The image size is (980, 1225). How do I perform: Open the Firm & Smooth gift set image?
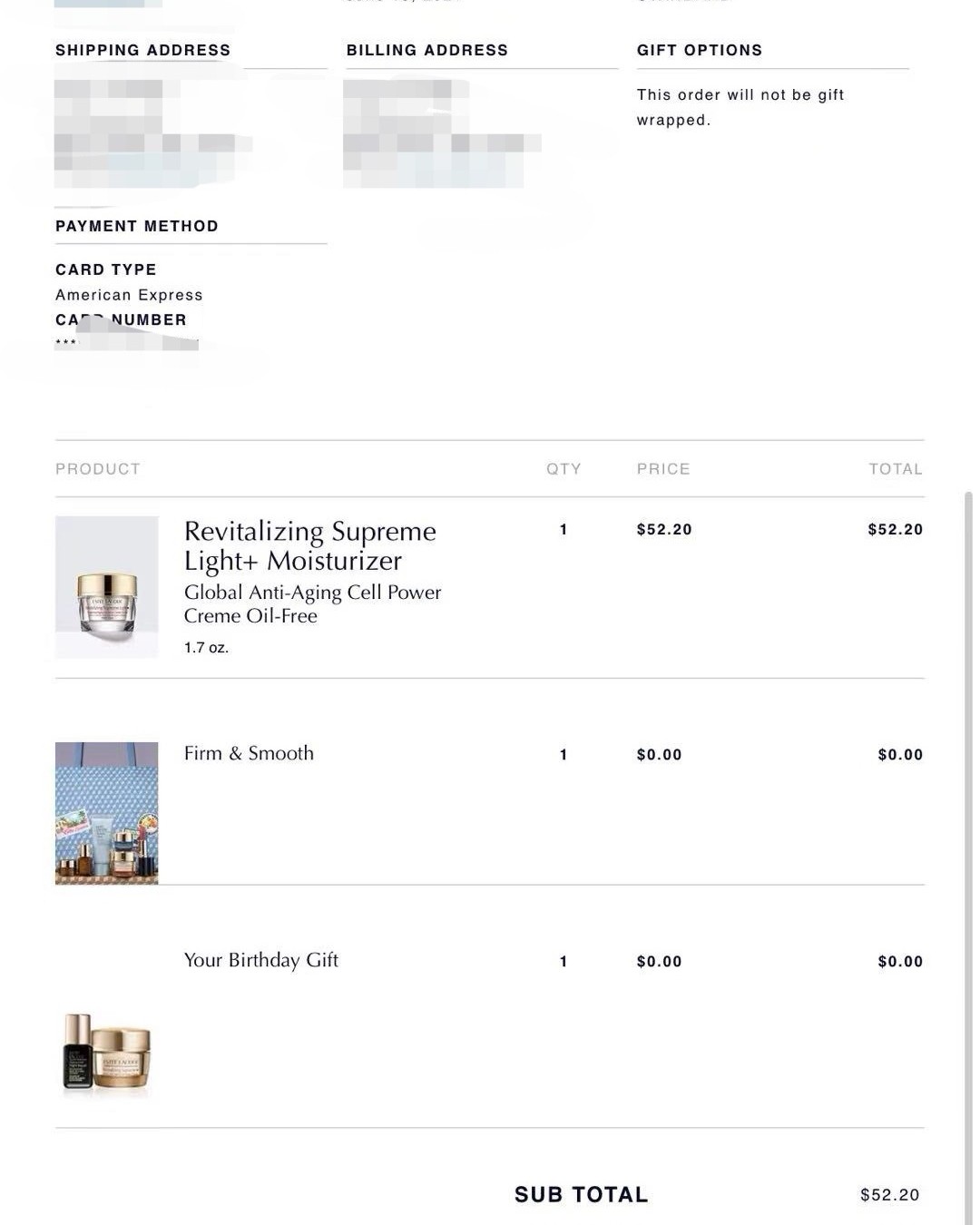(x=107, y=813)
